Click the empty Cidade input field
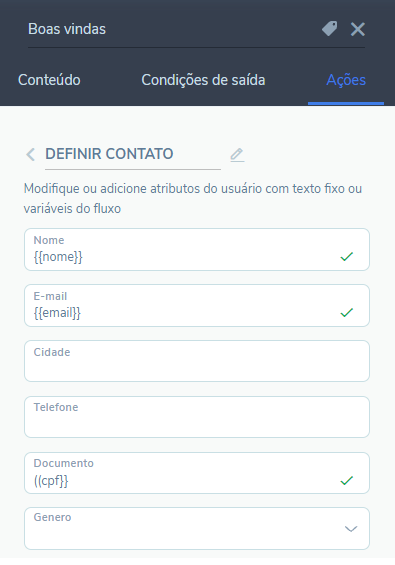395x565 pixels. tap(197, 361)
